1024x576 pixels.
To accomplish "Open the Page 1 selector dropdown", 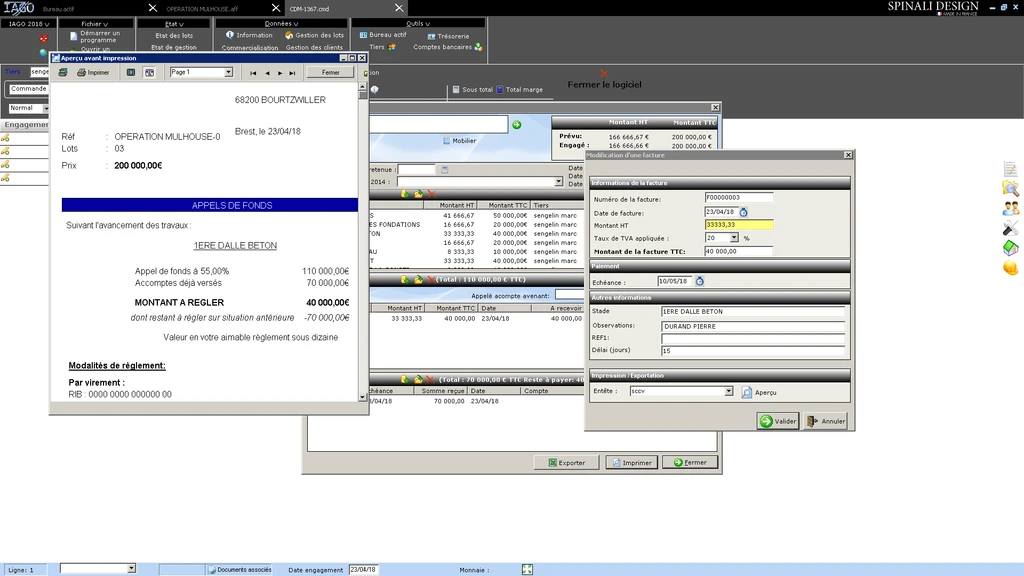I will (x=228, y=72).
